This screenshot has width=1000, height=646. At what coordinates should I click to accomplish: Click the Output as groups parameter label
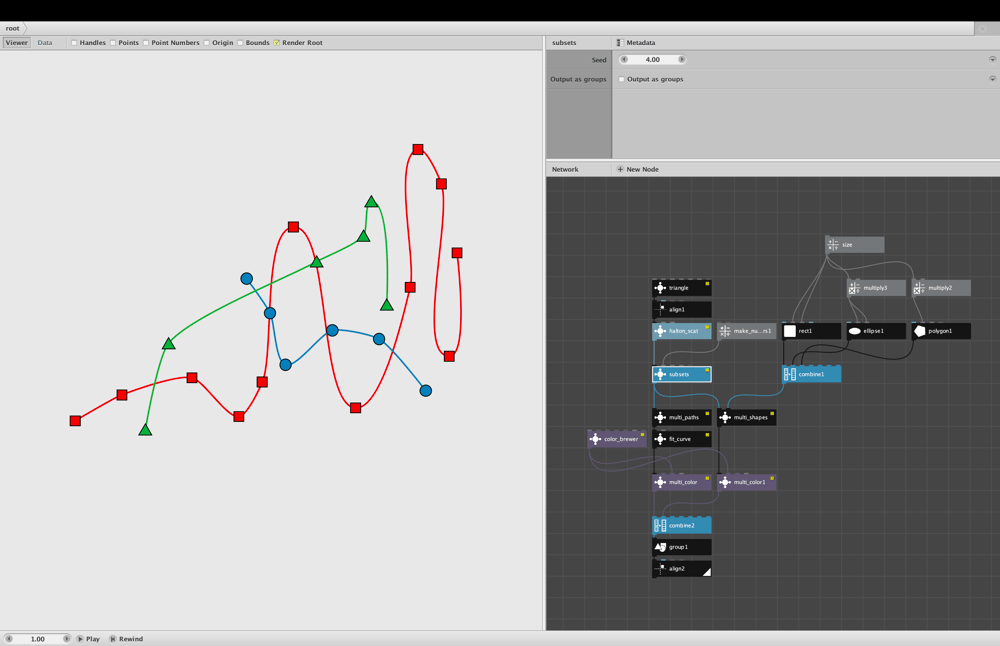(578, 79)
